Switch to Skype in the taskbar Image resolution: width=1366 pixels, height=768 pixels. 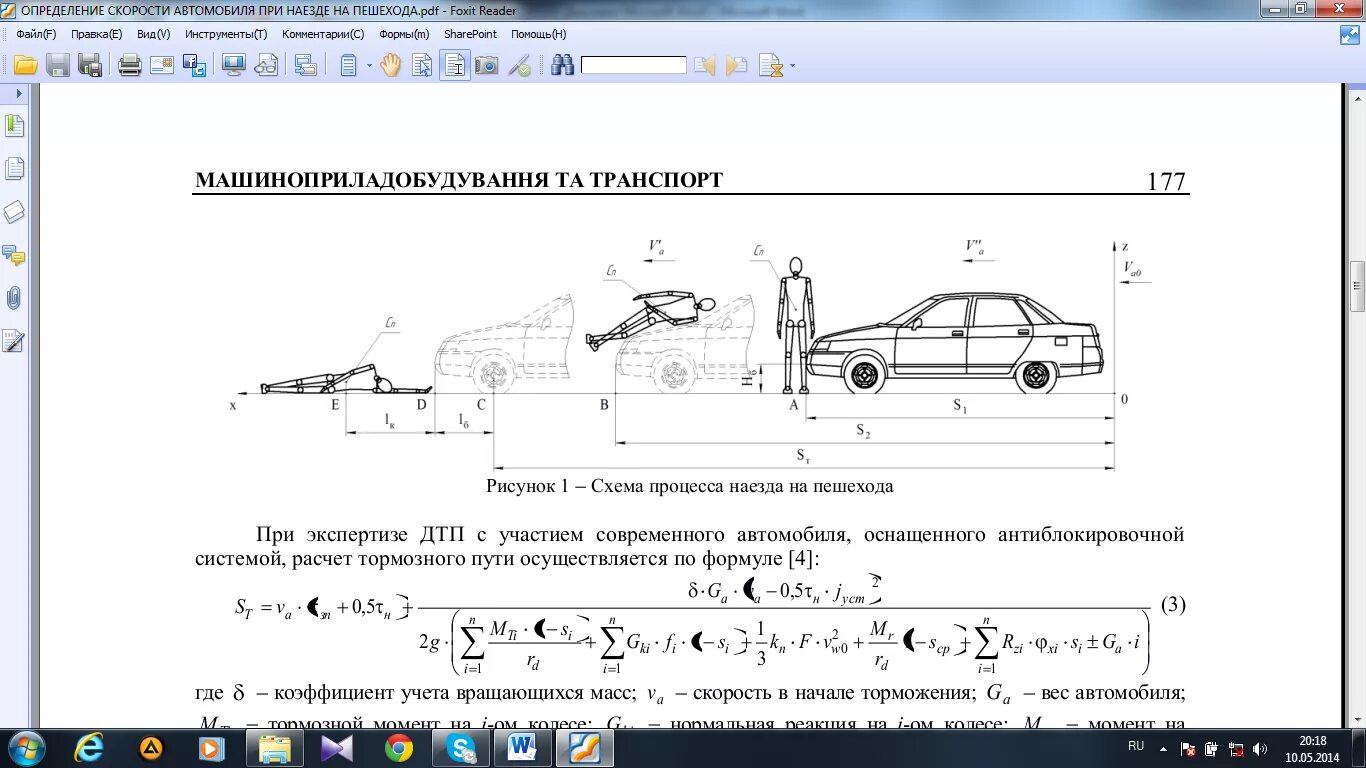(x=461, y=748)
